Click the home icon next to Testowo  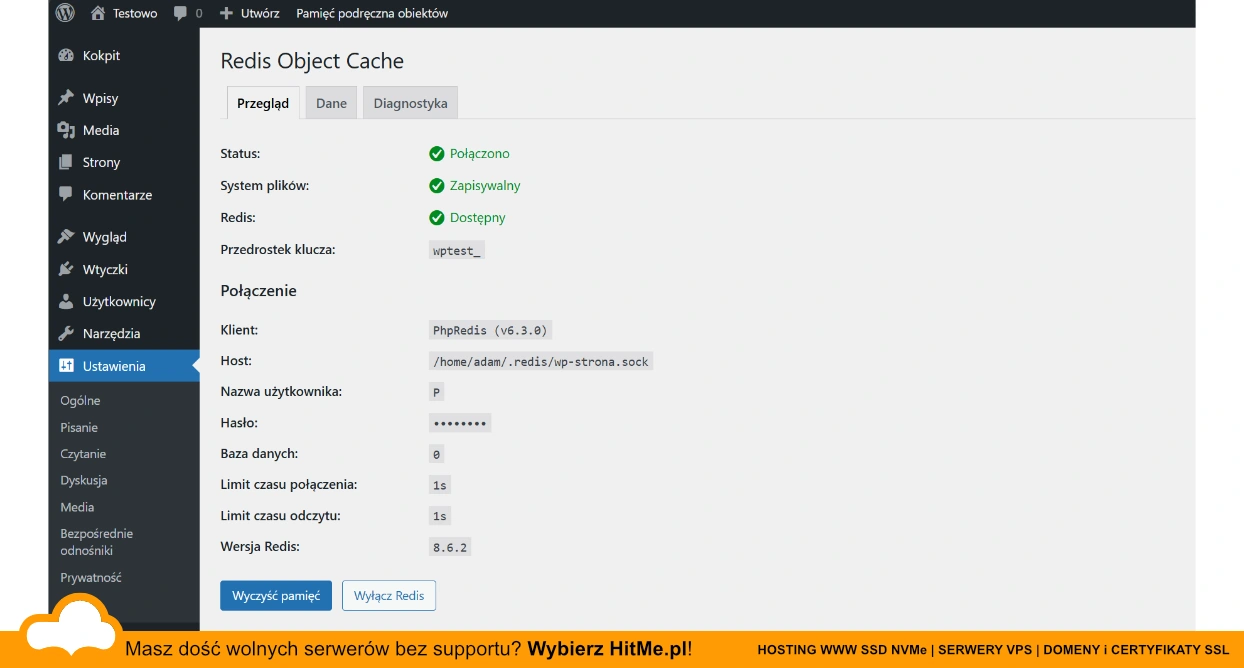click(x=98, y=13)
